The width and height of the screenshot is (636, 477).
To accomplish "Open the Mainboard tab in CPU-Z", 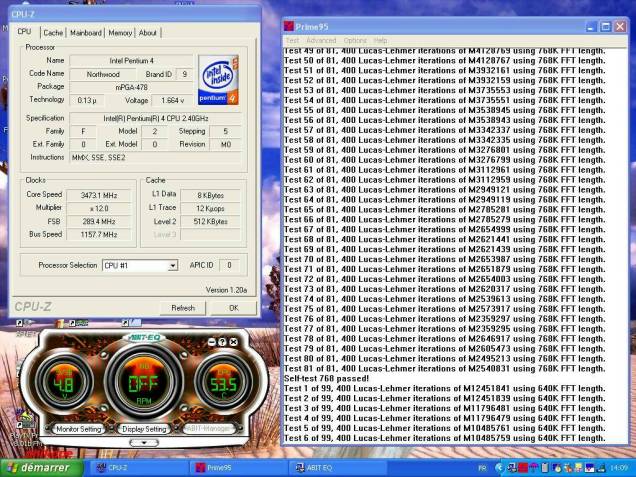I will click(86, 33).
